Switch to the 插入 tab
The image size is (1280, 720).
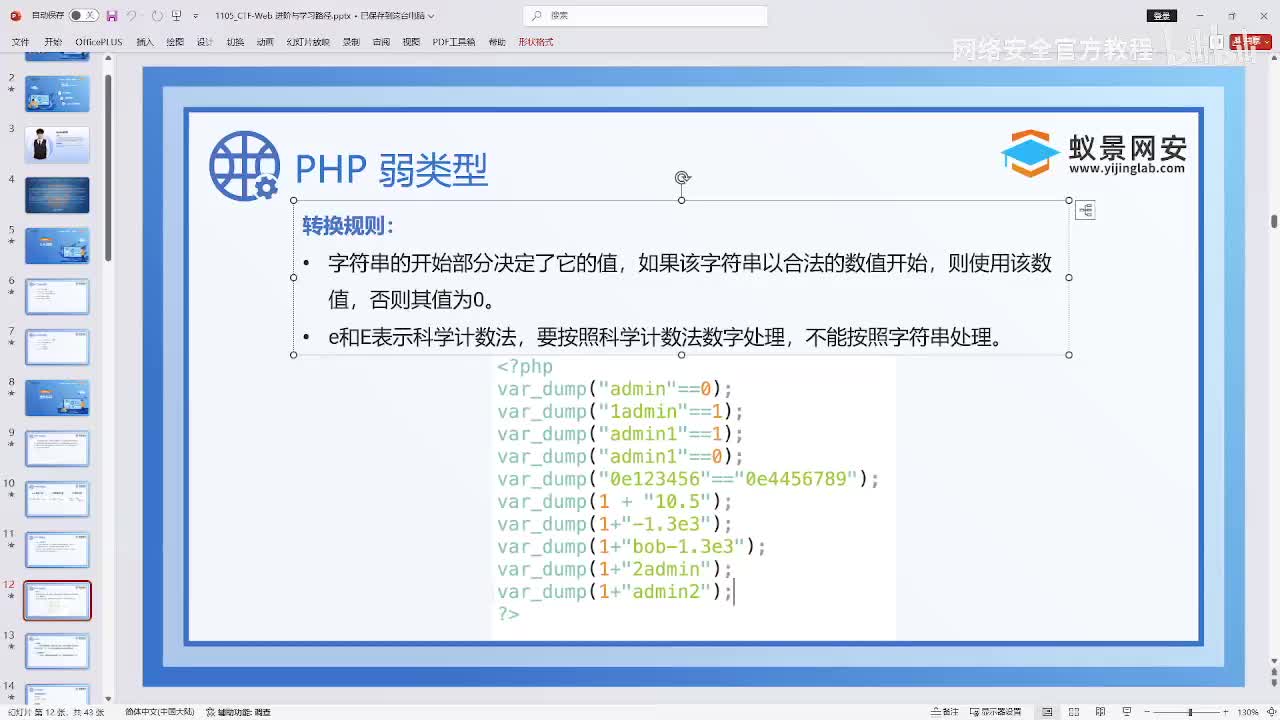click(x=145, y=42)
